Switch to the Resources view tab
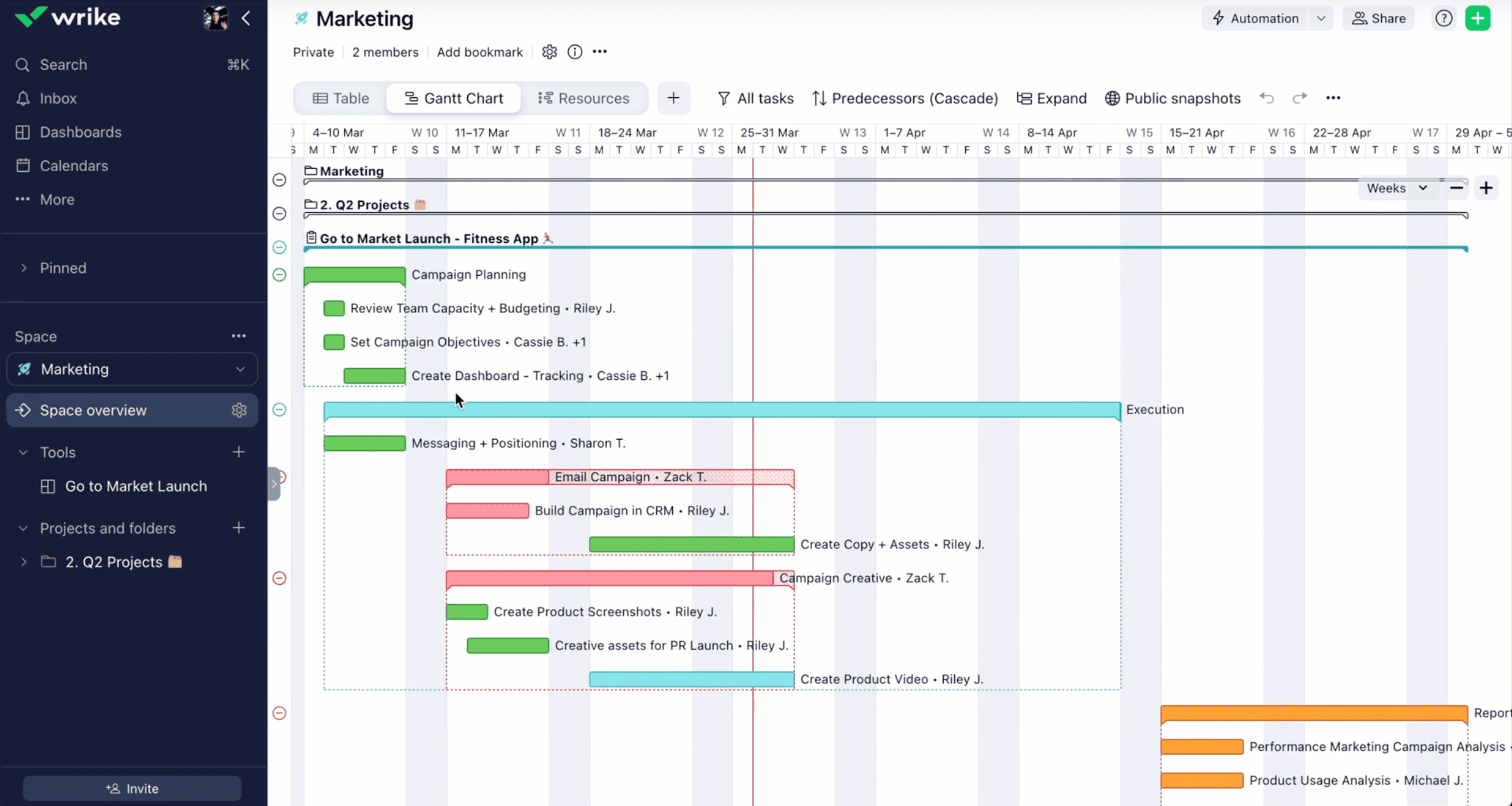 point(583,98)
